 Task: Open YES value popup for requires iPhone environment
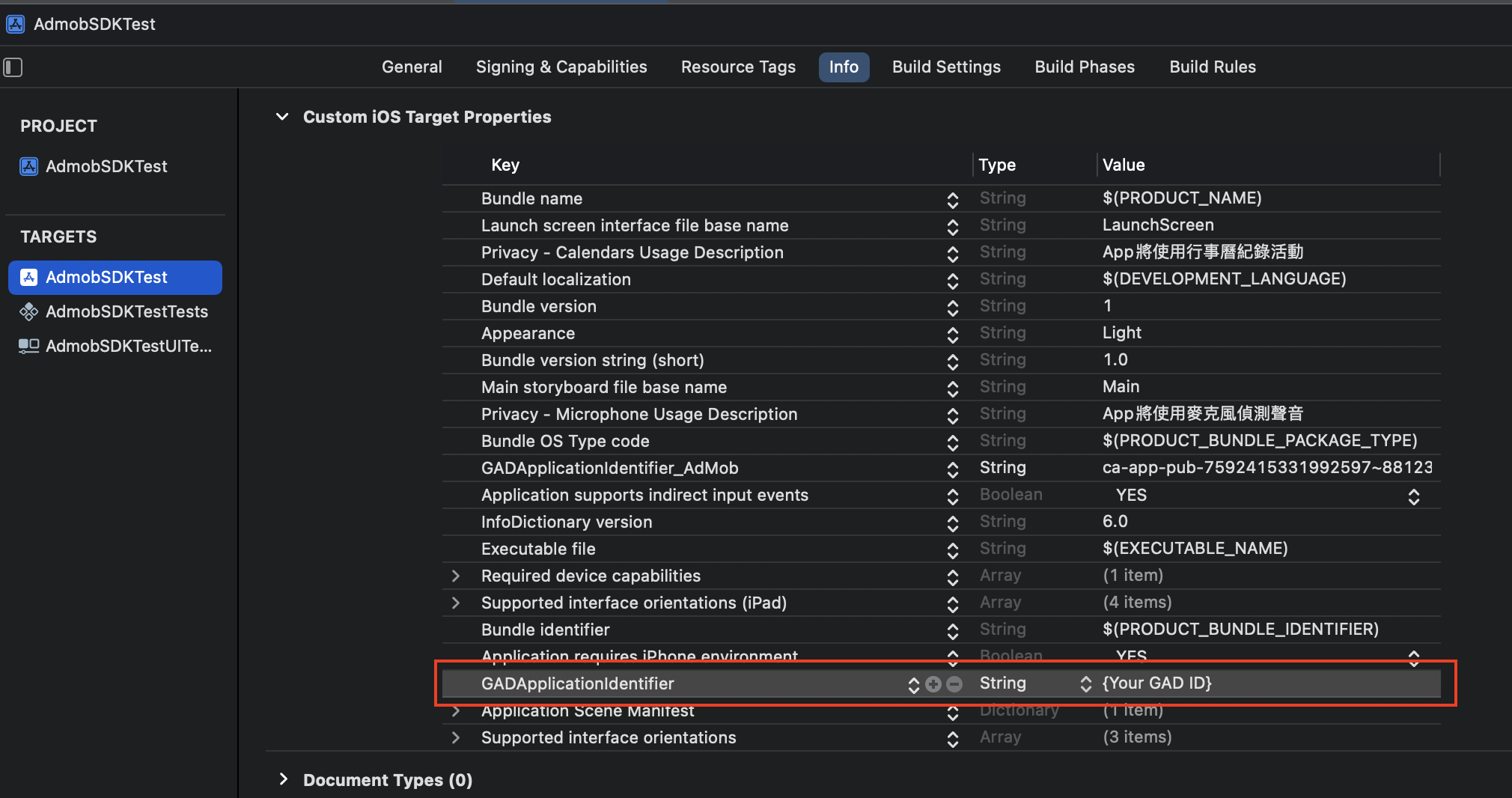1413,658
